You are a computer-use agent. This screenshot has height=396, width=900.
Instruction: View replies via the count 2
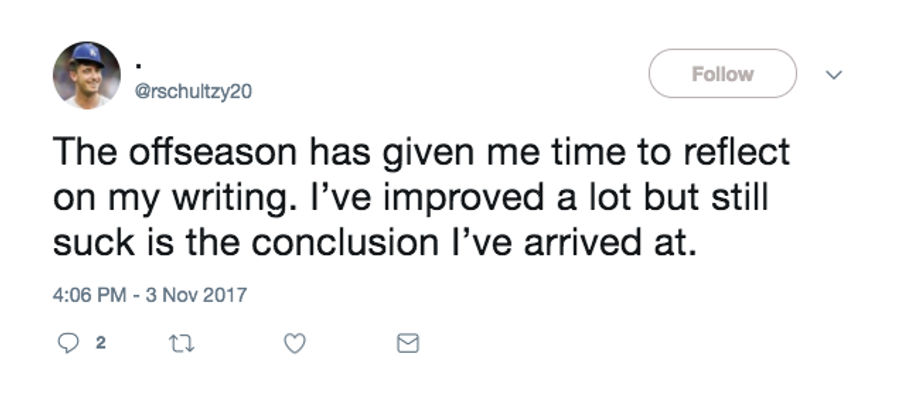tap(100, 344)
